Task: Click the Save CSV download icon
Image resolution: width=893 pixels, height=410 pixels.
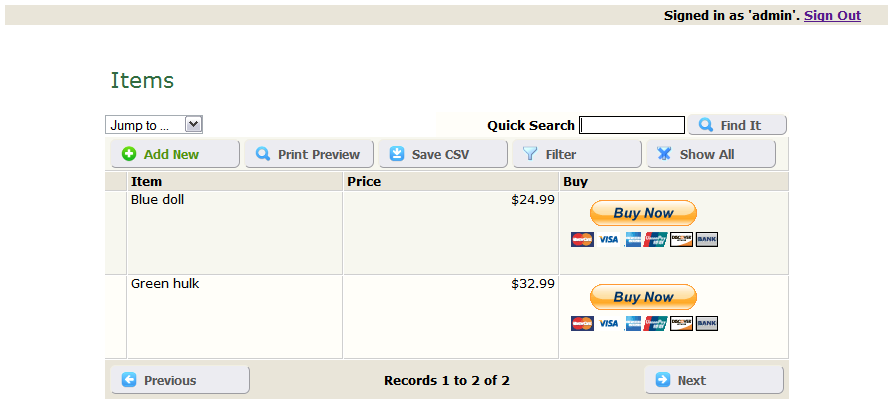Action: (397, 154)
